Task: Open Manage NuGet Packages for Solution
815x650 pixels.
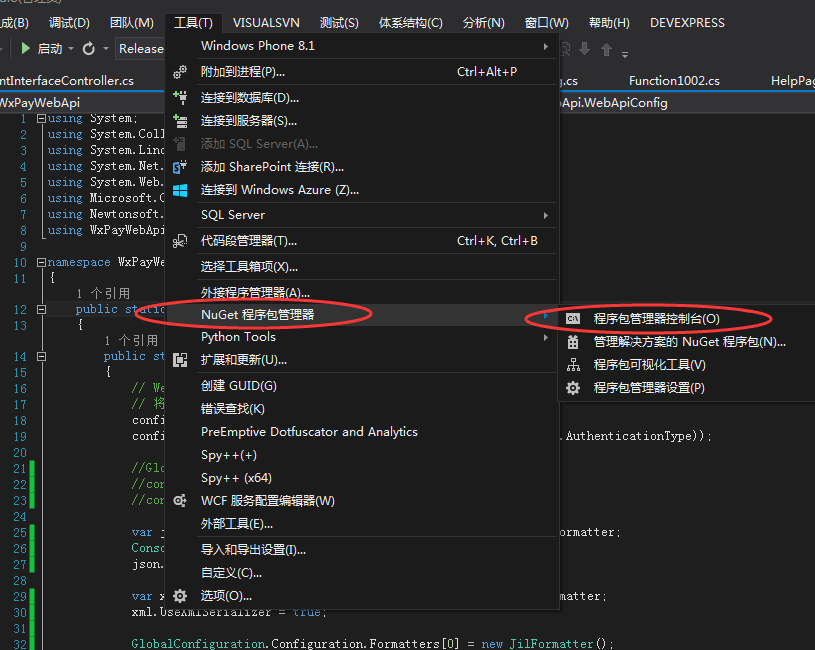Action: click(x=689, y=342)
